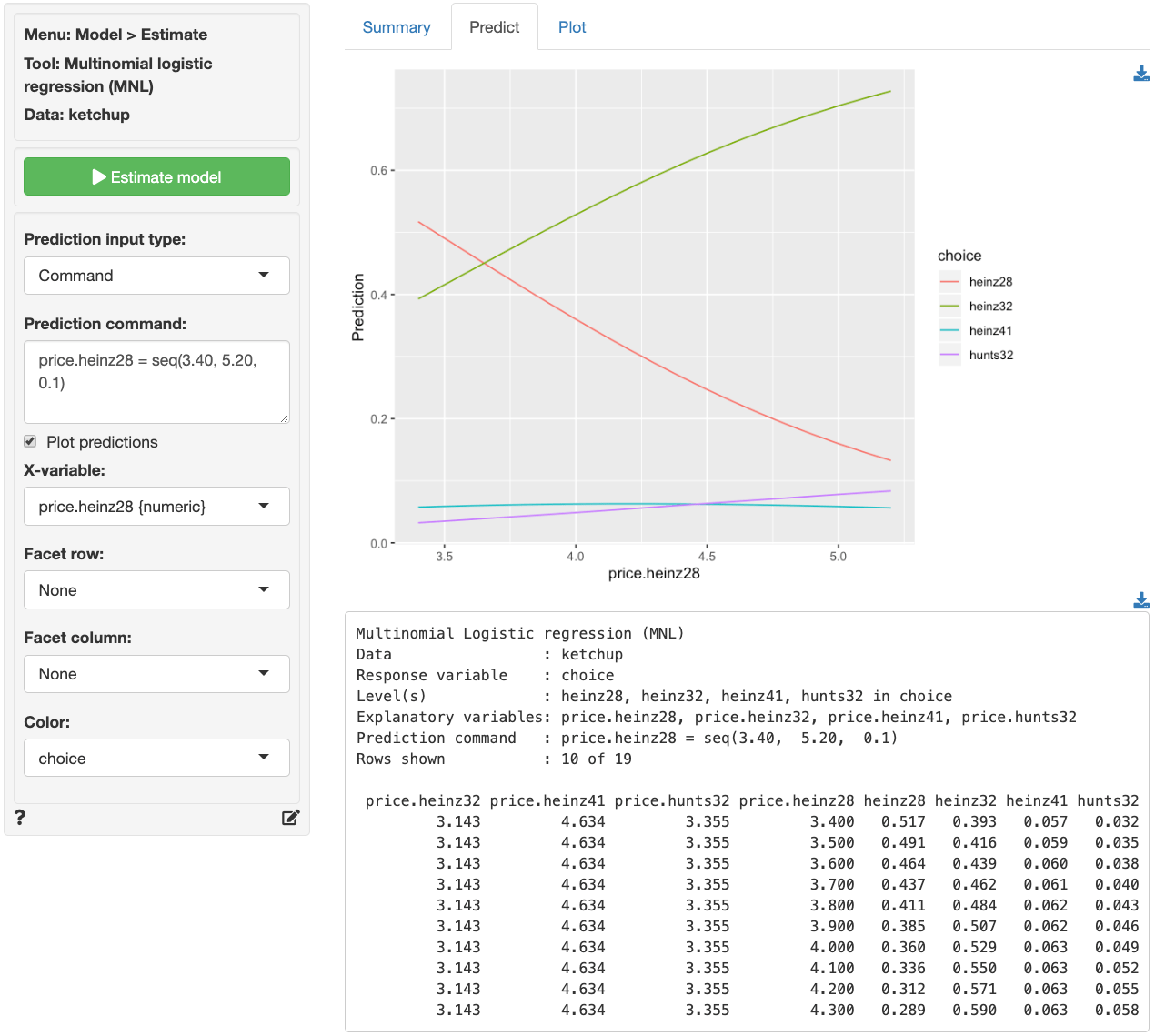The image size is (1155, 1036).
Task: Toggle the Plot predictions checkbox
Action: [x=29, y=441]
